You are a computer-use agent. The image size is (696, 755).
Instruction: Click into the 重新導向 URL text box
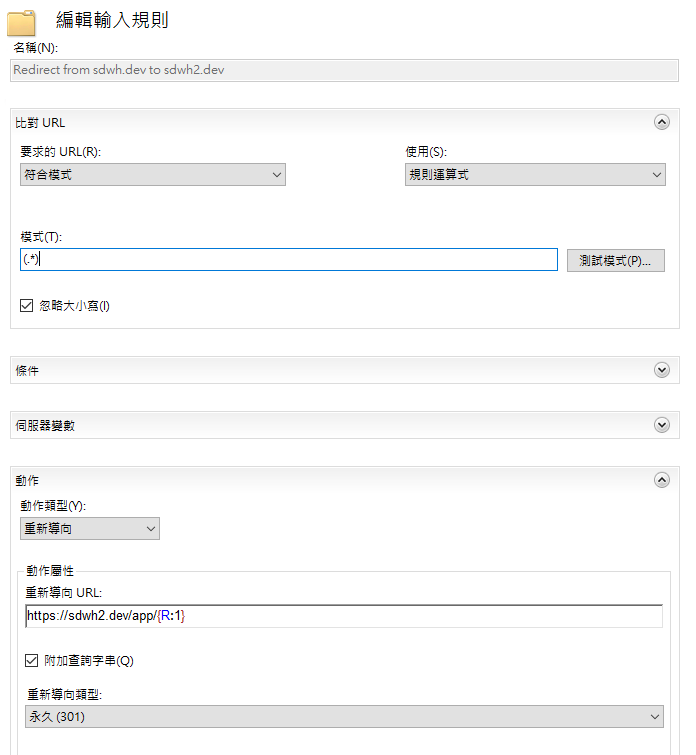coord(344,616)
